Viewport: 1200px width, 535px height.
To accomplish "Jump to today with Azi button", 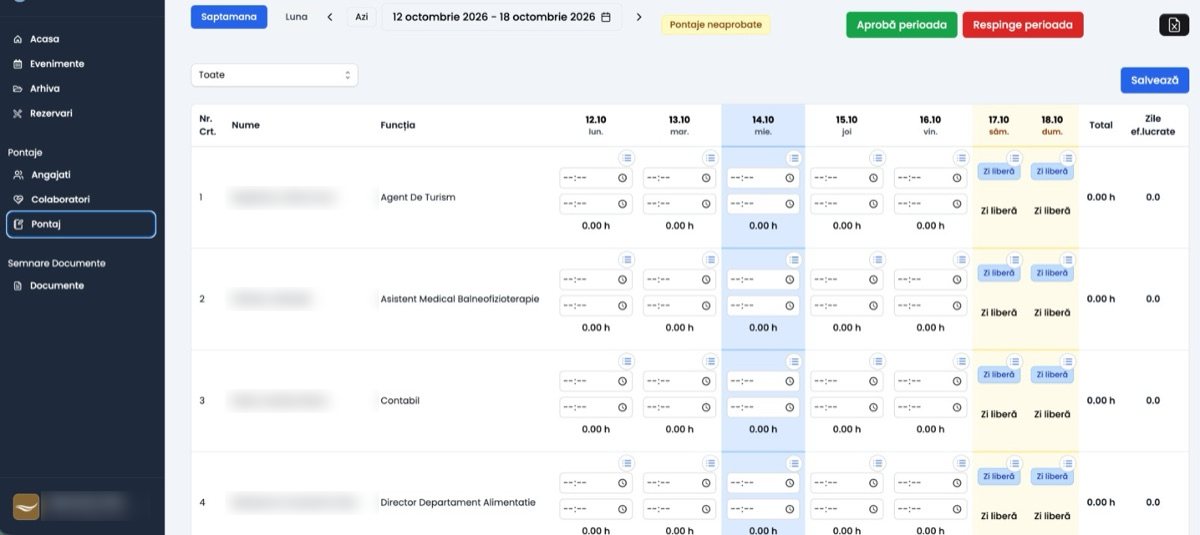I will click(x=362, y=17).
